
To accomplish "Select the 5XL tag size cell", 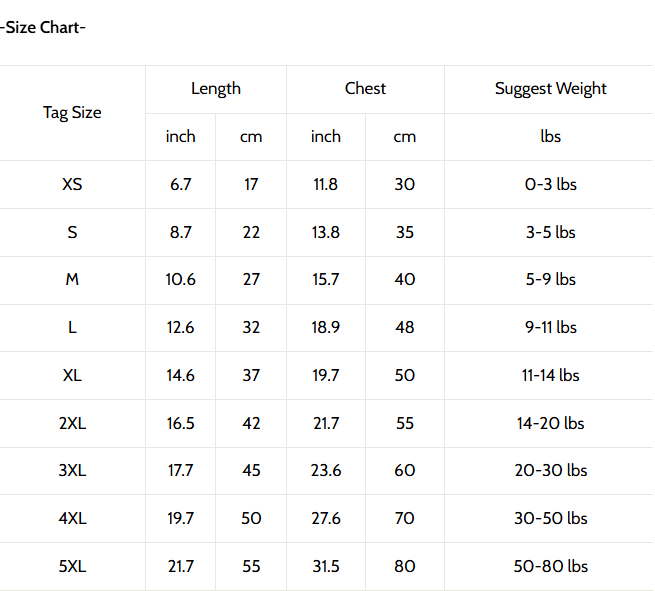I will click(x=72, y=567).
